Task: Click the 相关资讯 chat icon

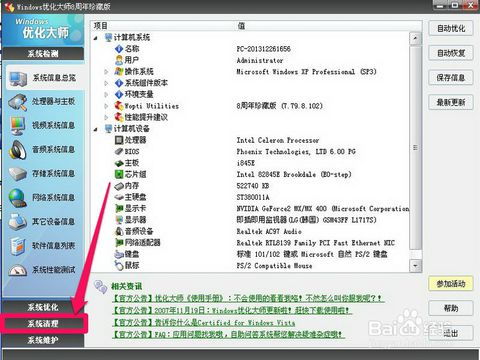Action: point(100,287)
